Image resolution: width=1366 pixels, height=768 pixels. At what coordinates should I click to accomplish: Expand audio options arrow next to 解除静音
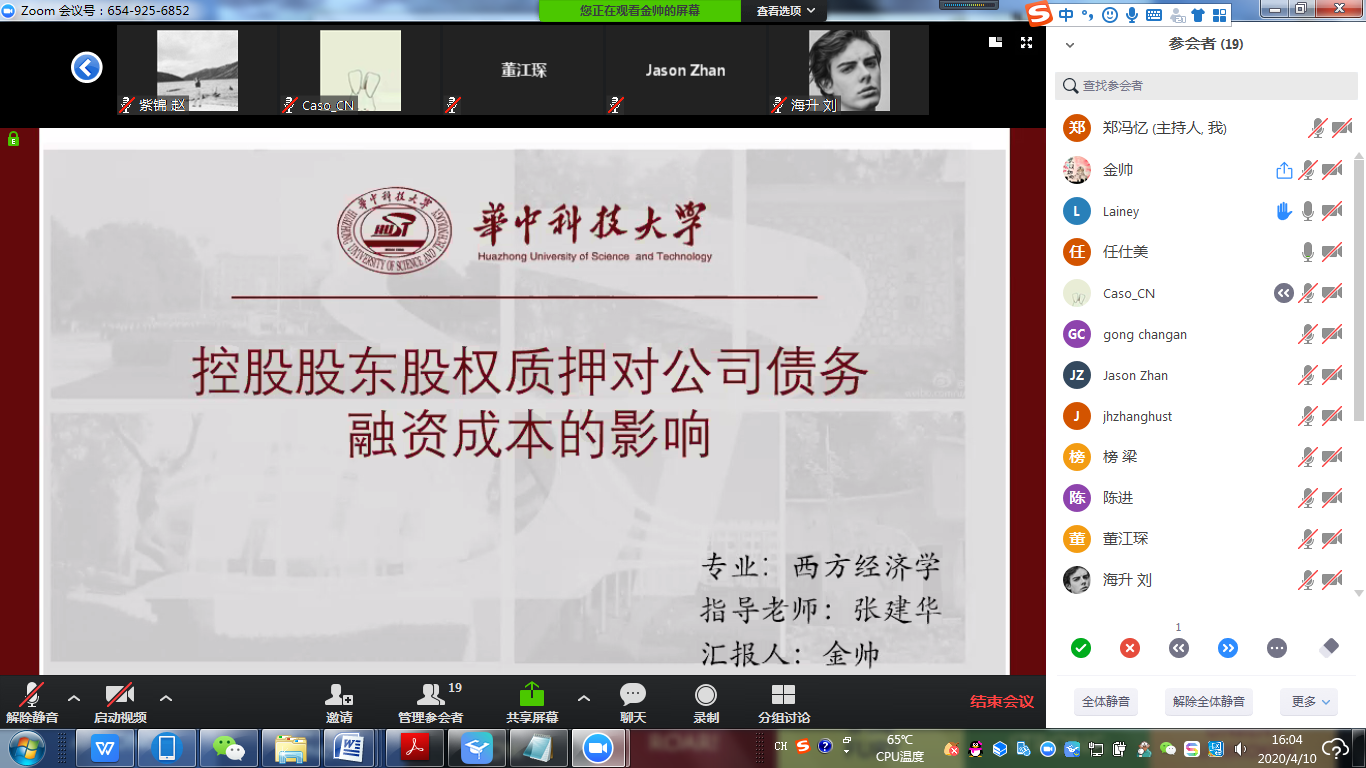[x=74, y=697]
